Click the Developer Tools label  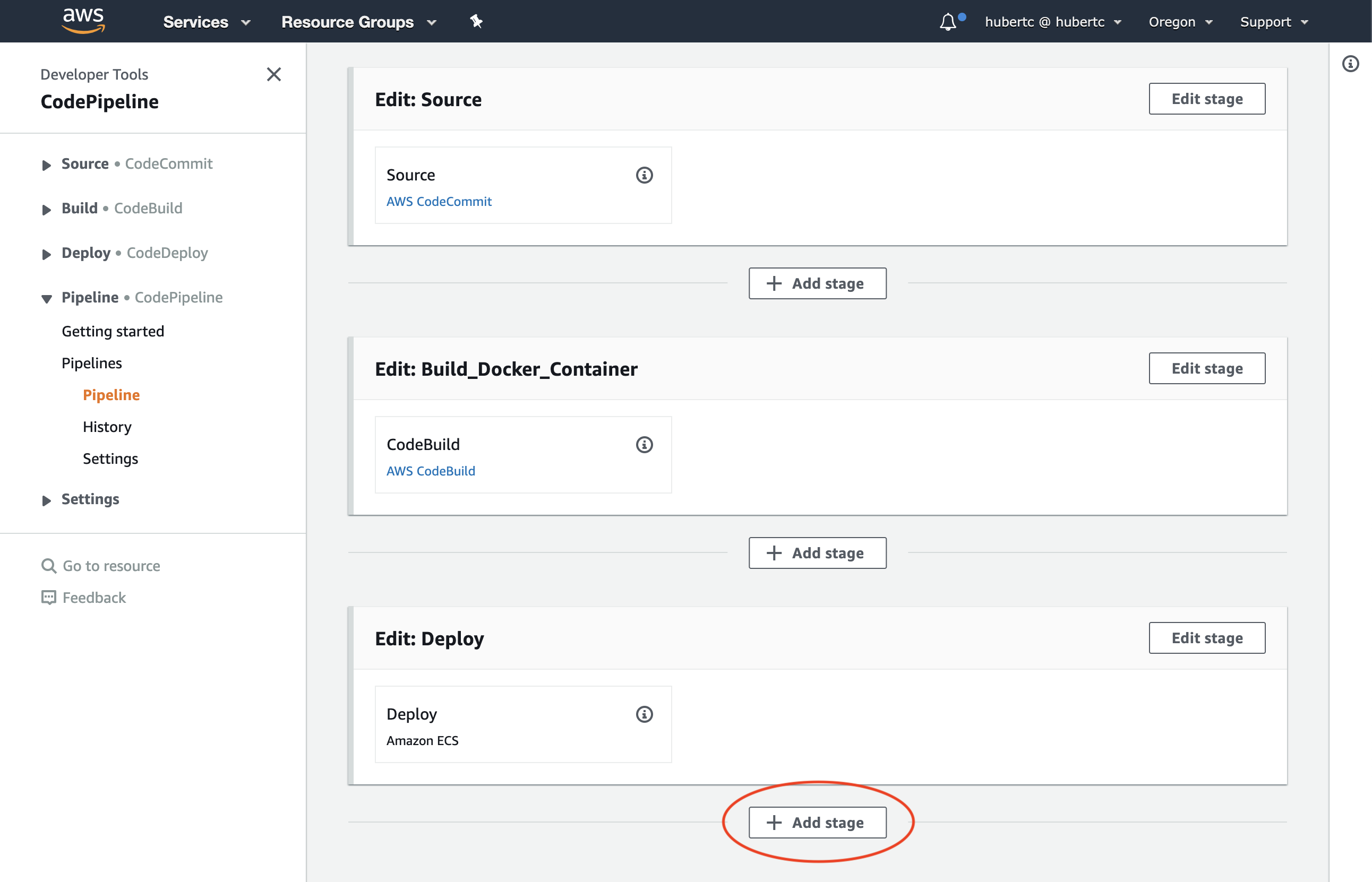[95, 74]
